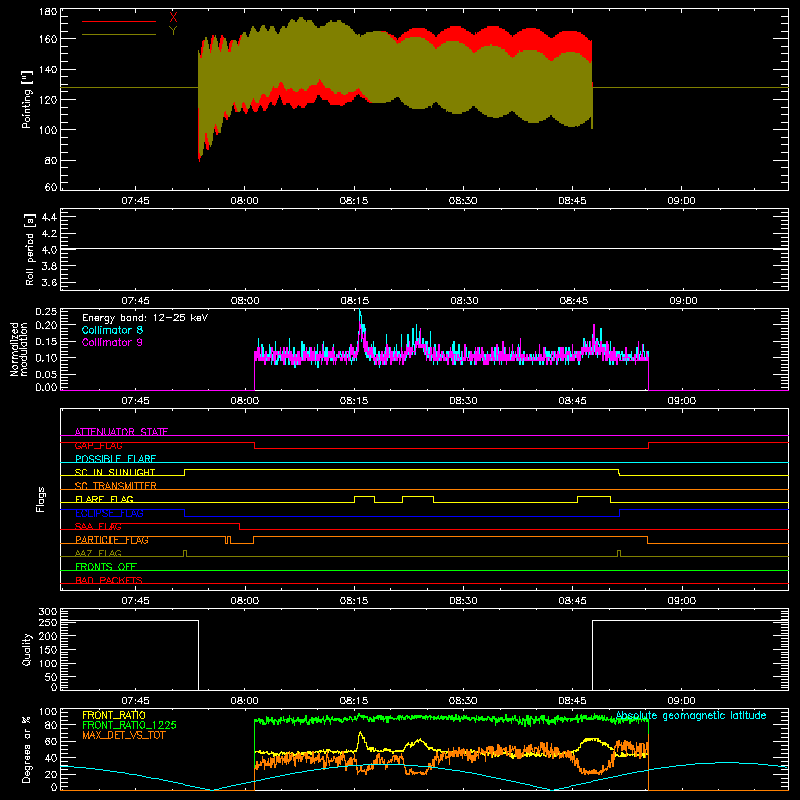
Task: Click the 250 tick on Quality axis
Action: pyautogui.click(x=48, y=622)
